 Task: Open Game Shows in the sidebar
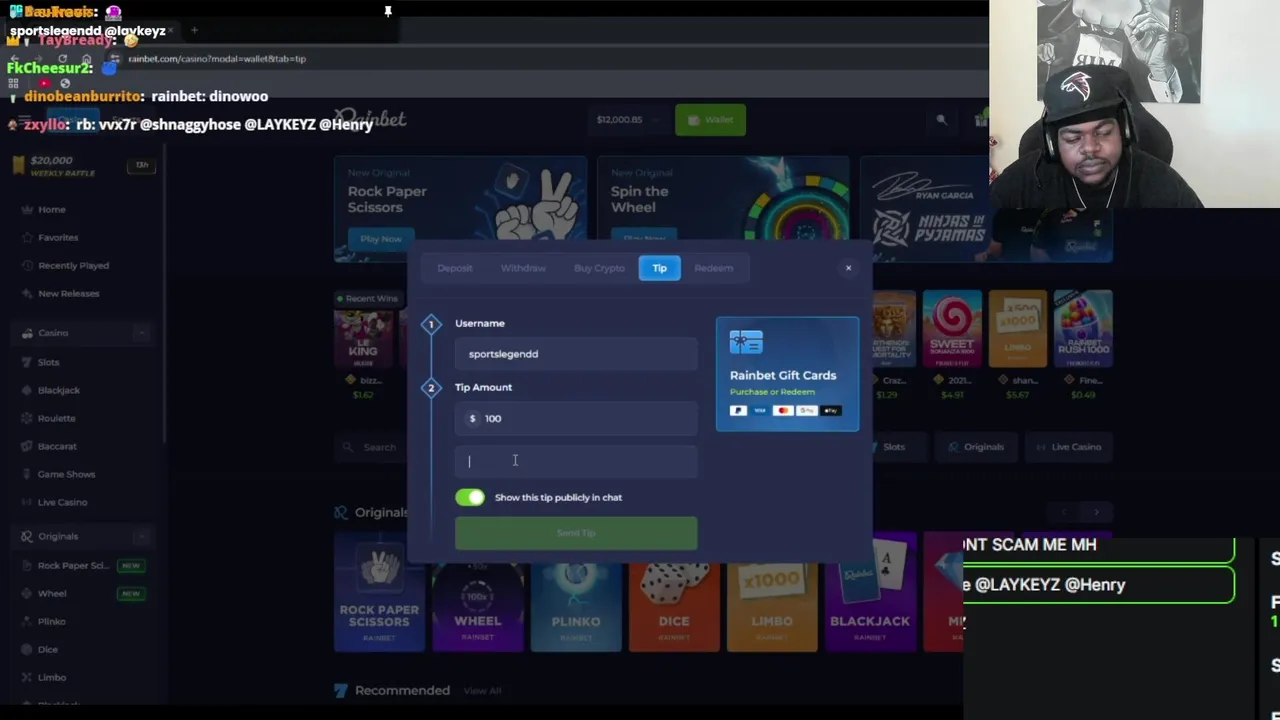pyautogui.click(x=66, y=474)
